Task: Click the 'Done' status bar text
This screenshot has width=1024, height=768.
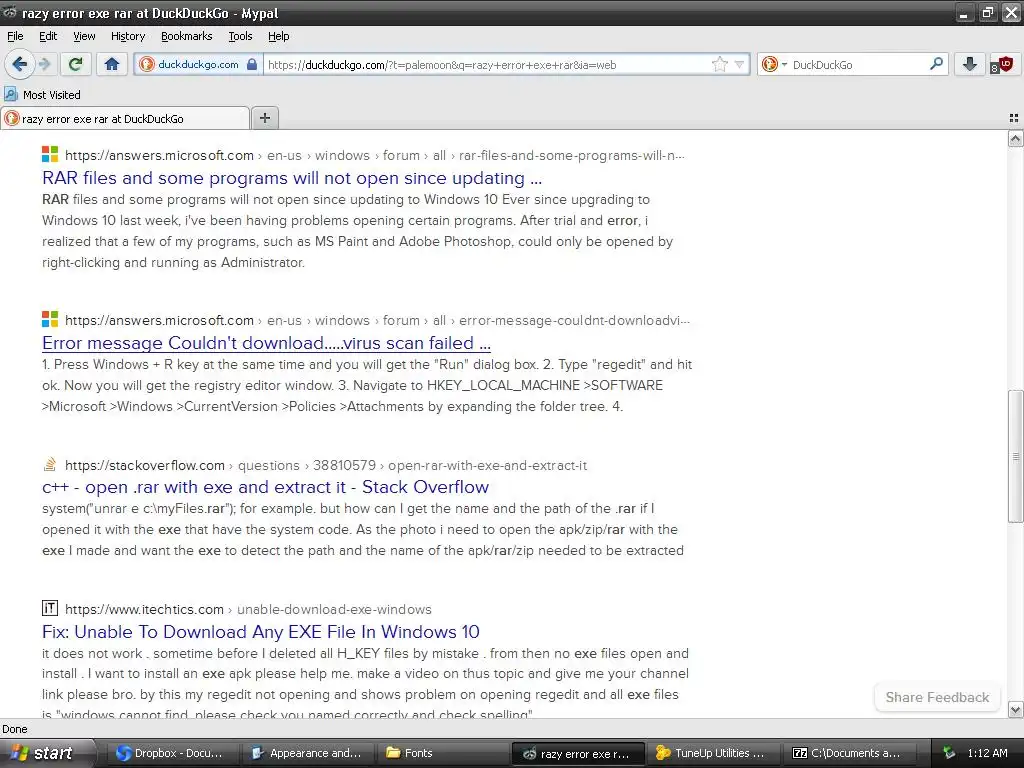Action: click(14, 729)
